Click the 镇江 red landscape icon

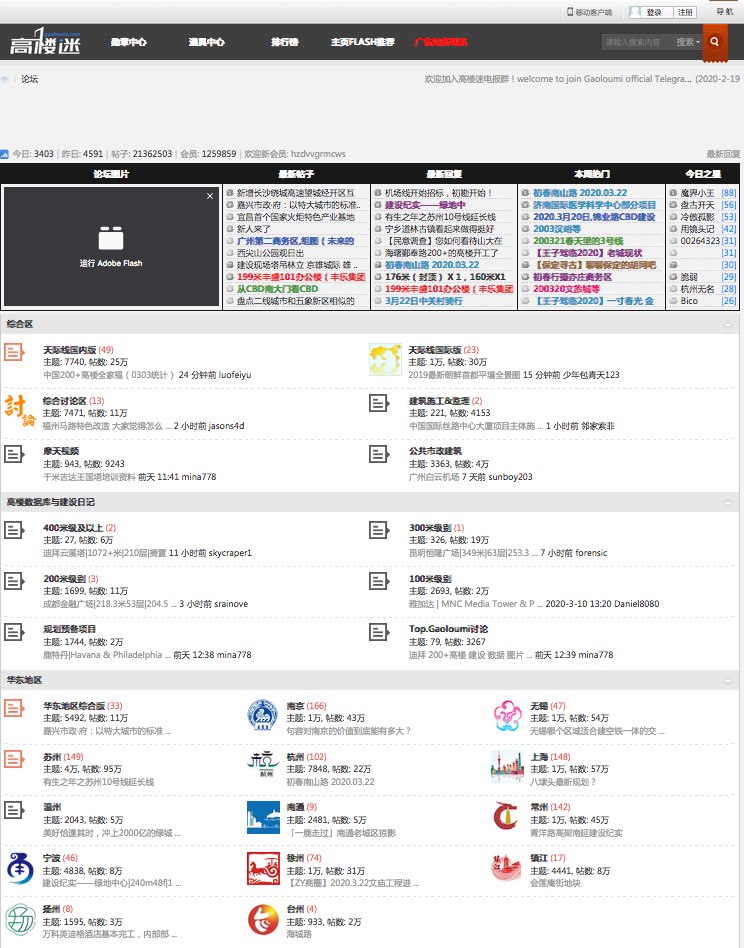506,868
